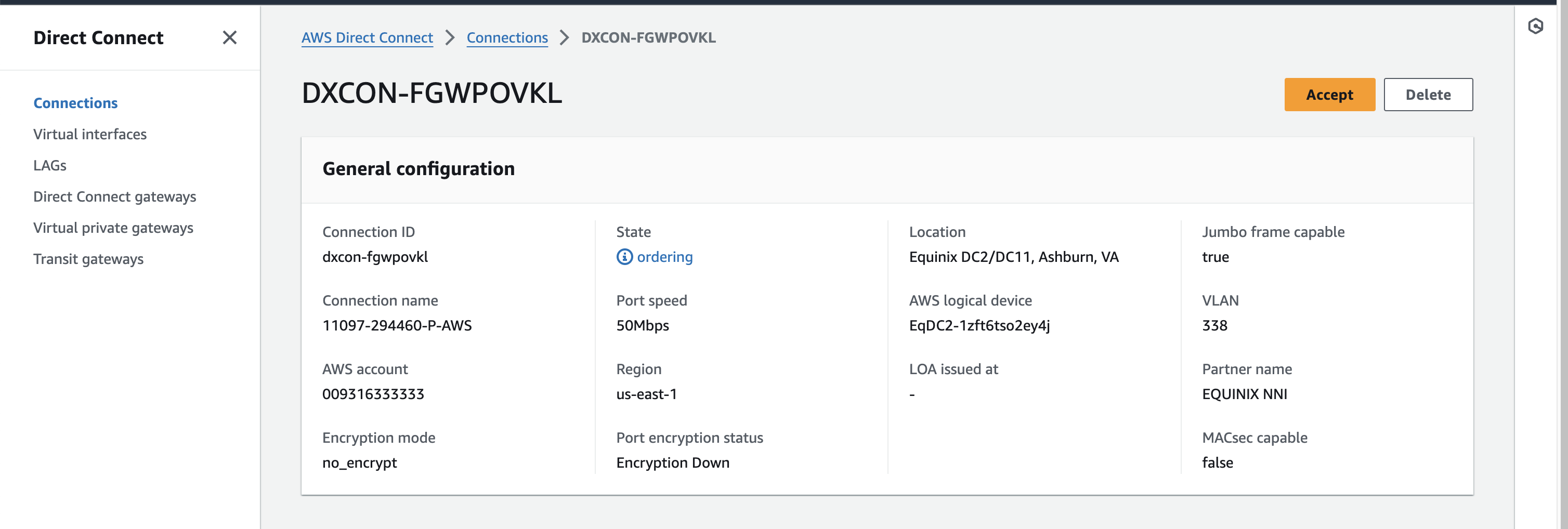
Task: Click the Equinix DC2/DC11 location value
Action: coord(1013,256)
